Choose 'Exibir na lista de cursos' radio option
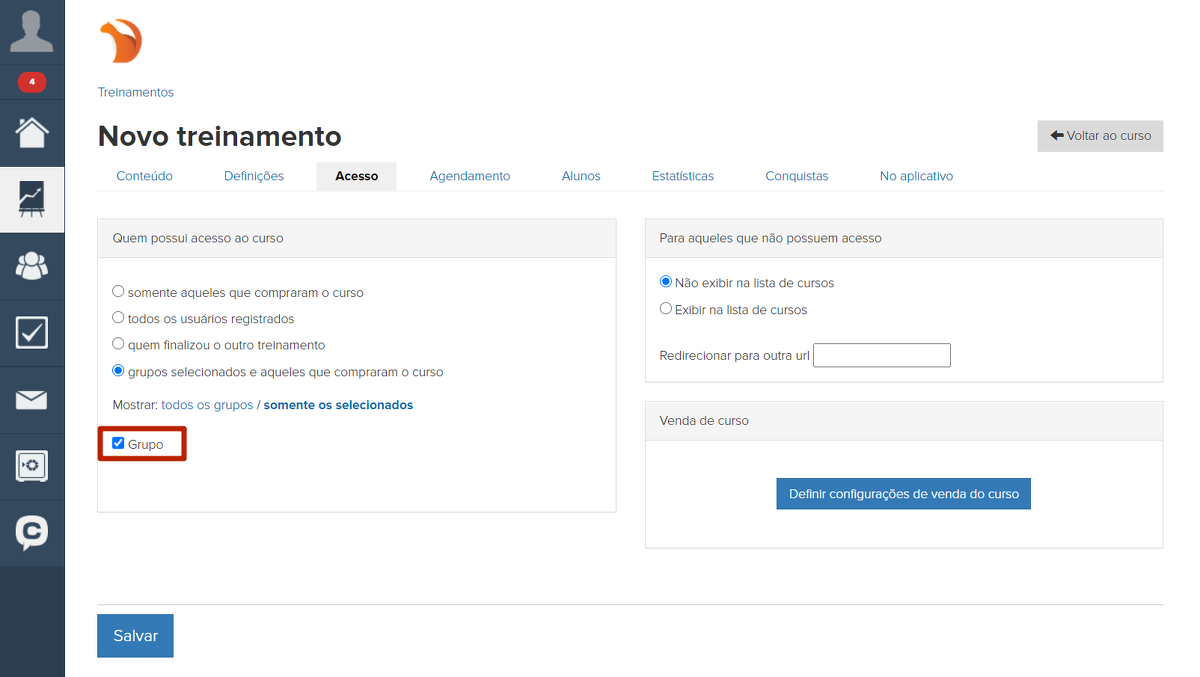Viewport: 1200px width, 677px height. click(x=666, y=309)
